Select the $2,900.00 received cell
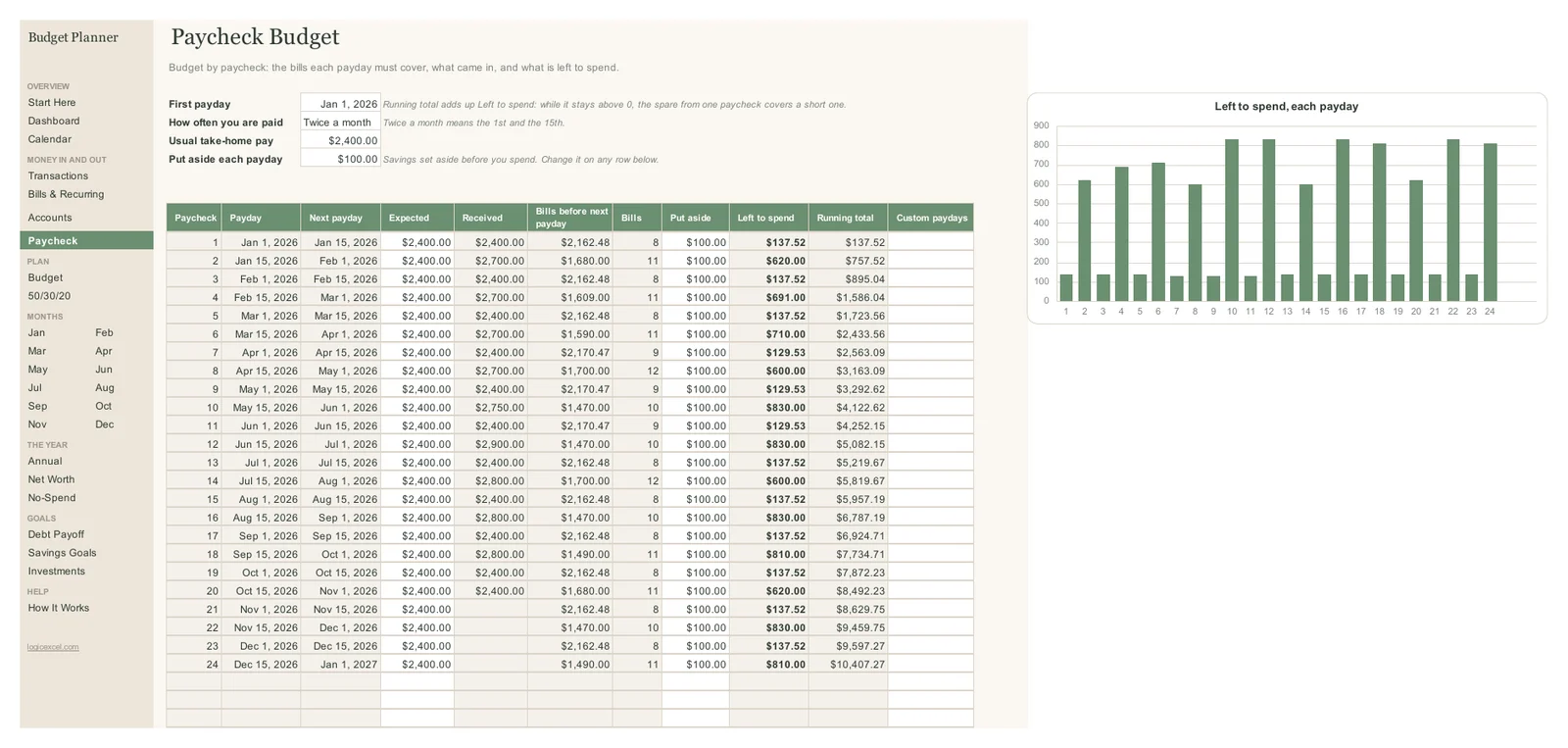The image size is (1568, 748). pyautogui.click(x=491, y=444)
